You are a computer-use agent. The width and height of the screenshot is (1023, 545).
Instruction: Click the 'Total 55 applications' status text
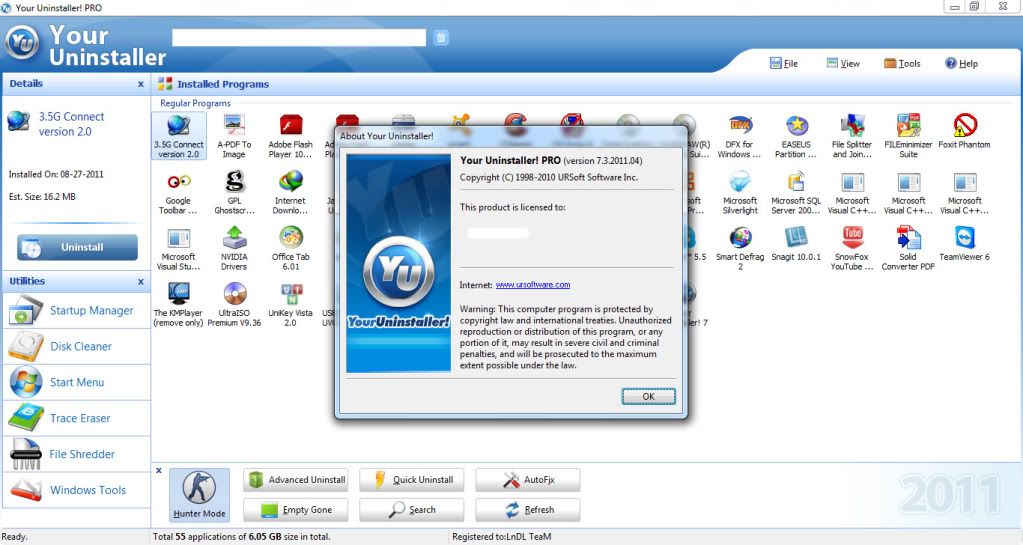click(241, 537)
